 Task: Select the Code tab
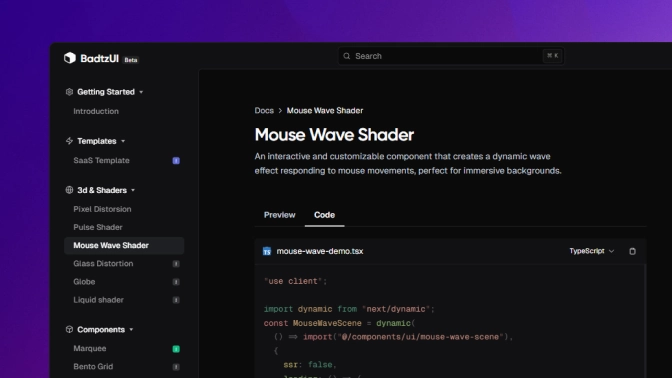pyautogui.click(x=324, y=215)
